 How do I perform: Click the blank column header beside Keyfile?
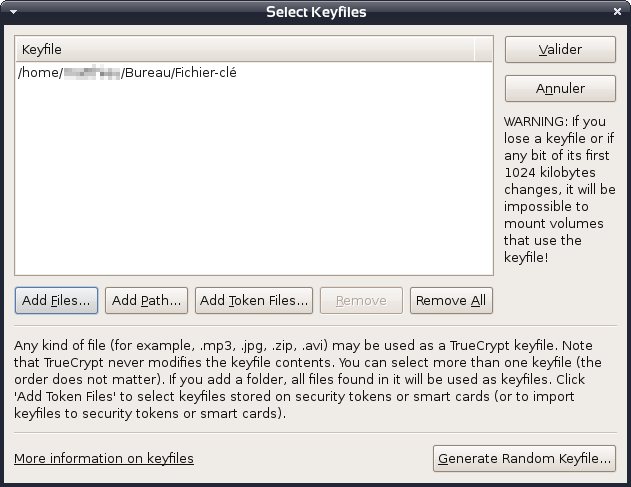point(484,49)
